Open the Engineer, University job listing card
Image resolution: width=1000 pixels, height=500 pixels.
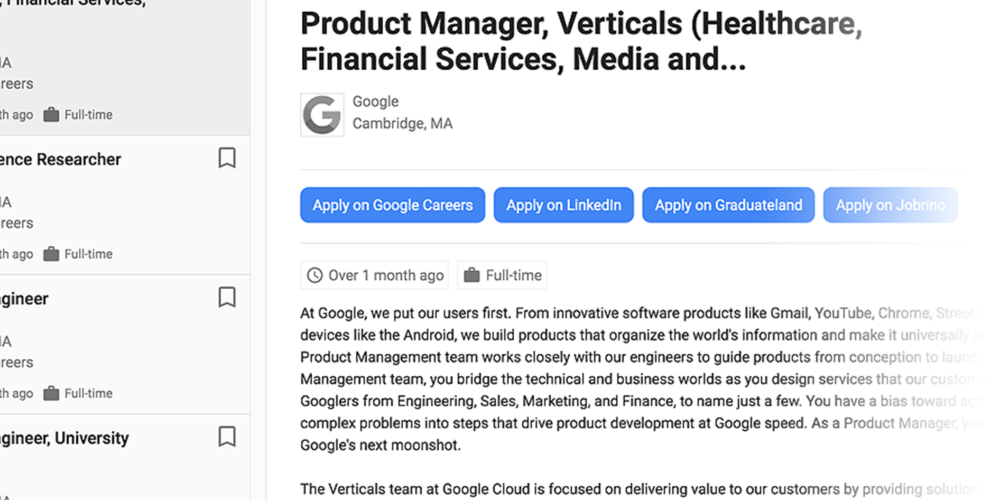click(x=125, y=457)
